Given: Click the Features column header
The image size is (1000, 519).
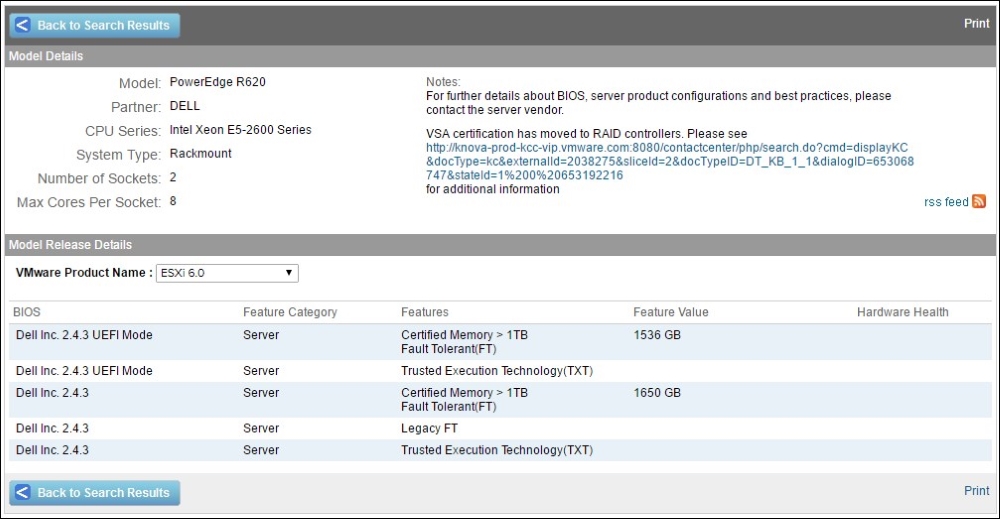Looking at the screenshot, I should (x=425, y=312).
